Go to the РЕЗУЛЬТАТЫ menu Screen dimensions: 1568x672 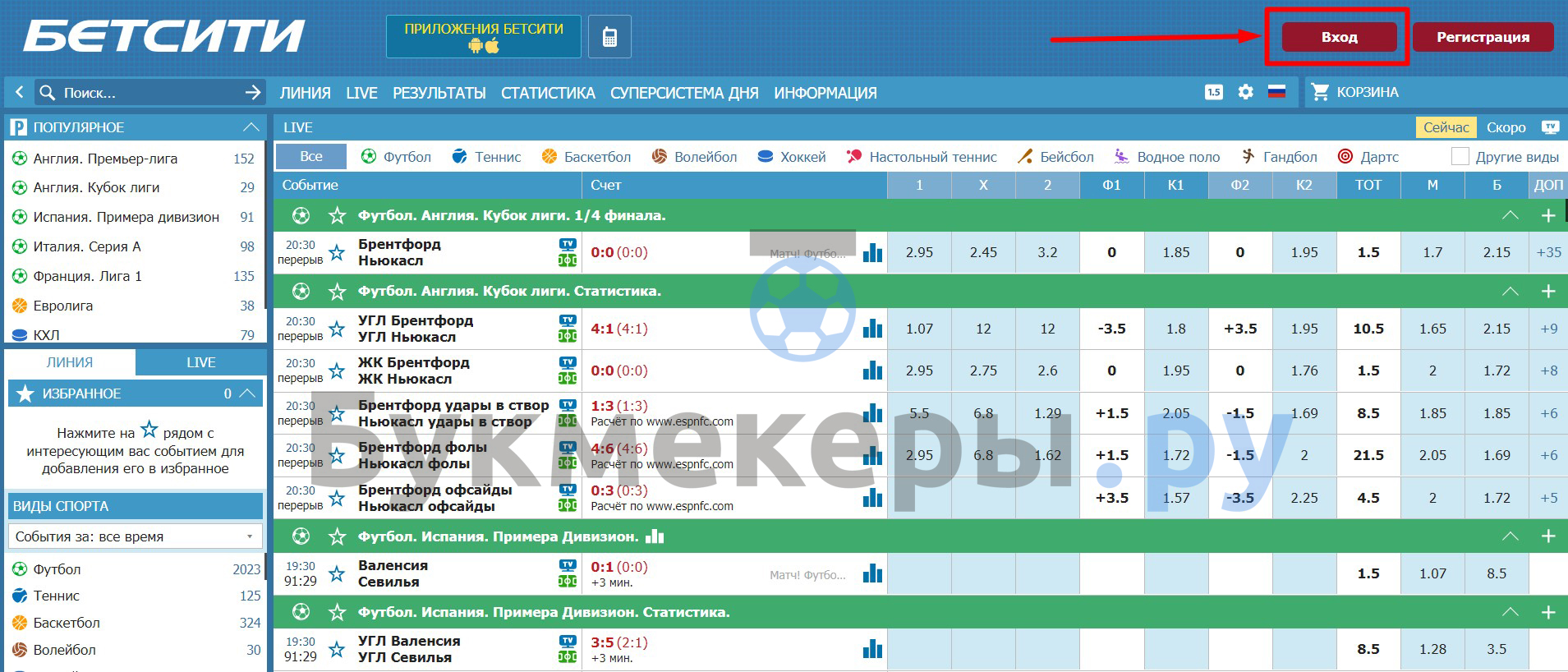439,93
